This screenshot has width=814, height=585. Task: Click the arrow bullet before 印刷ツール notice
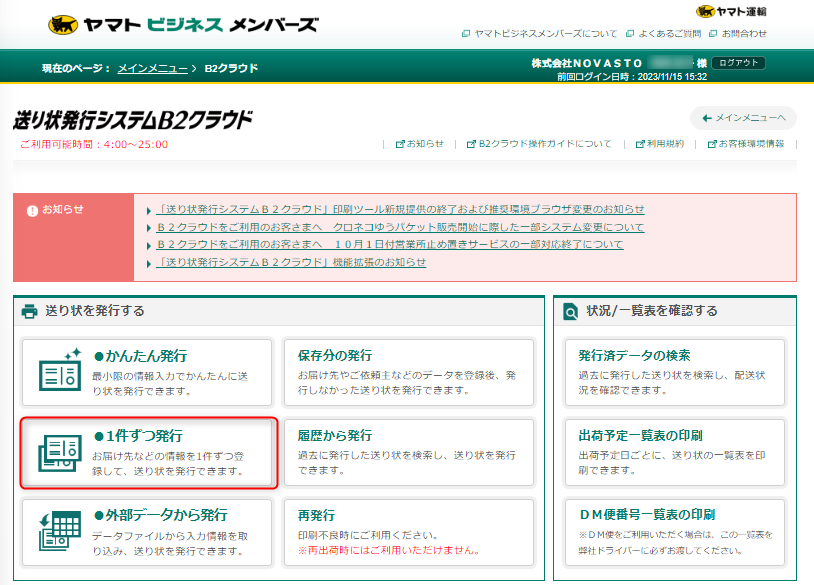tap(148, 211)
